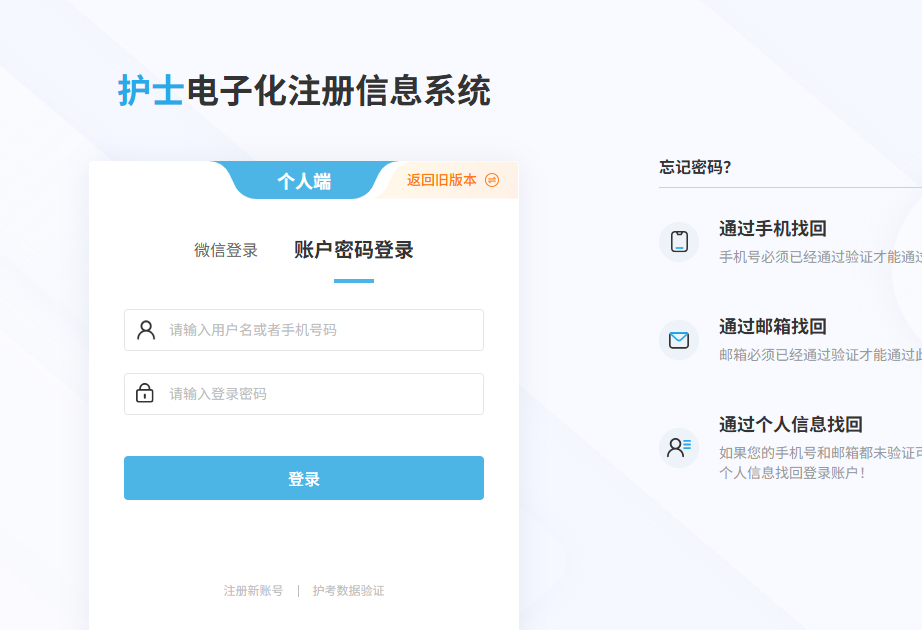The height and width of the screenshot is (630, 922).
Task: Focus the username or phone number field
Action: pyautogui.click(x=304, y=330)
